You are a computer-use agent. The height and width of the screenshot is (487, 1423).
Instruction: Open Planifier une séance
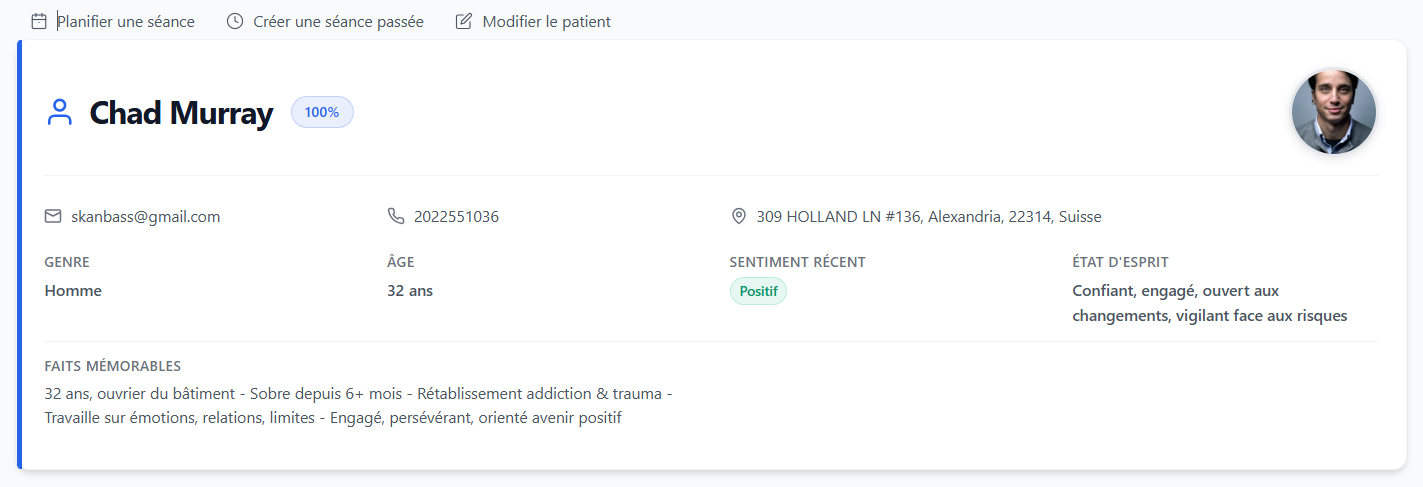[126, 21]
